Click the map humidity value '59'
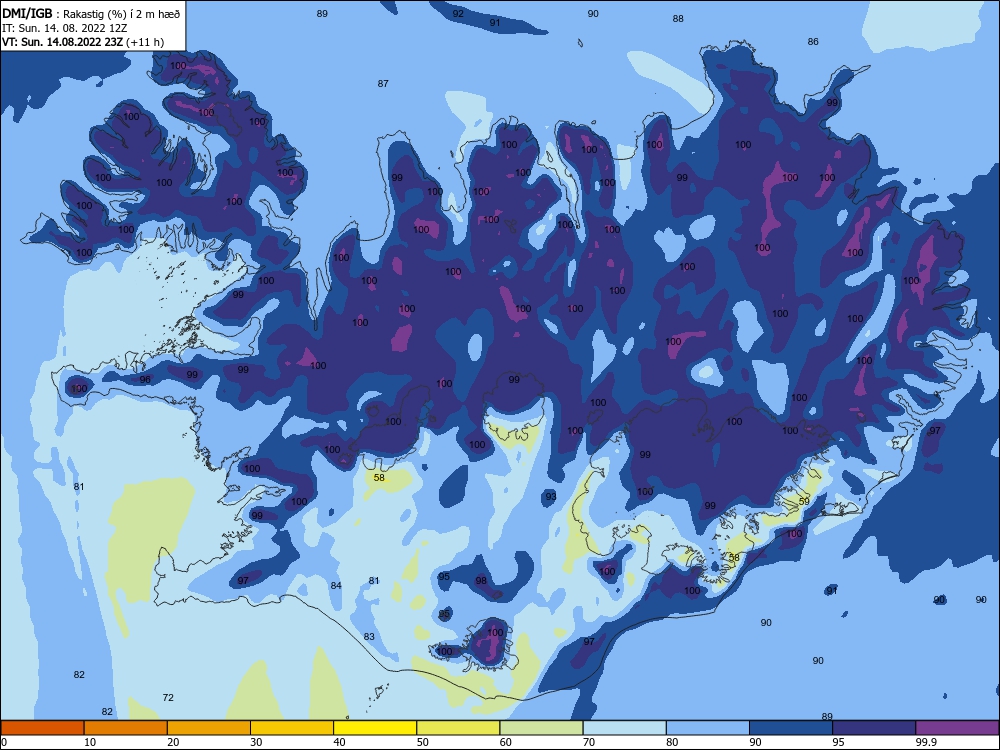The height and width of the screenshot is (750, 1000). coord(804,501)
